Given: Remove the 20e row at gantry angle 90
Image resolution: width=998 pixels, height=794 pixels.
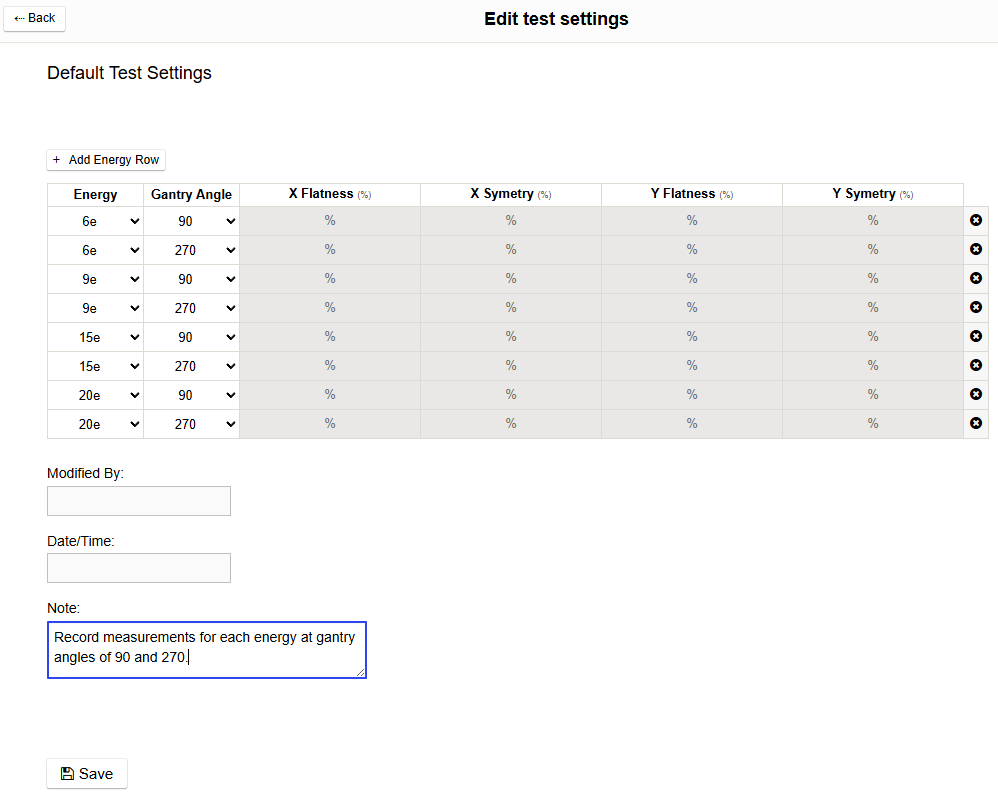Looking at the screenshot, I should click(976, 394).
